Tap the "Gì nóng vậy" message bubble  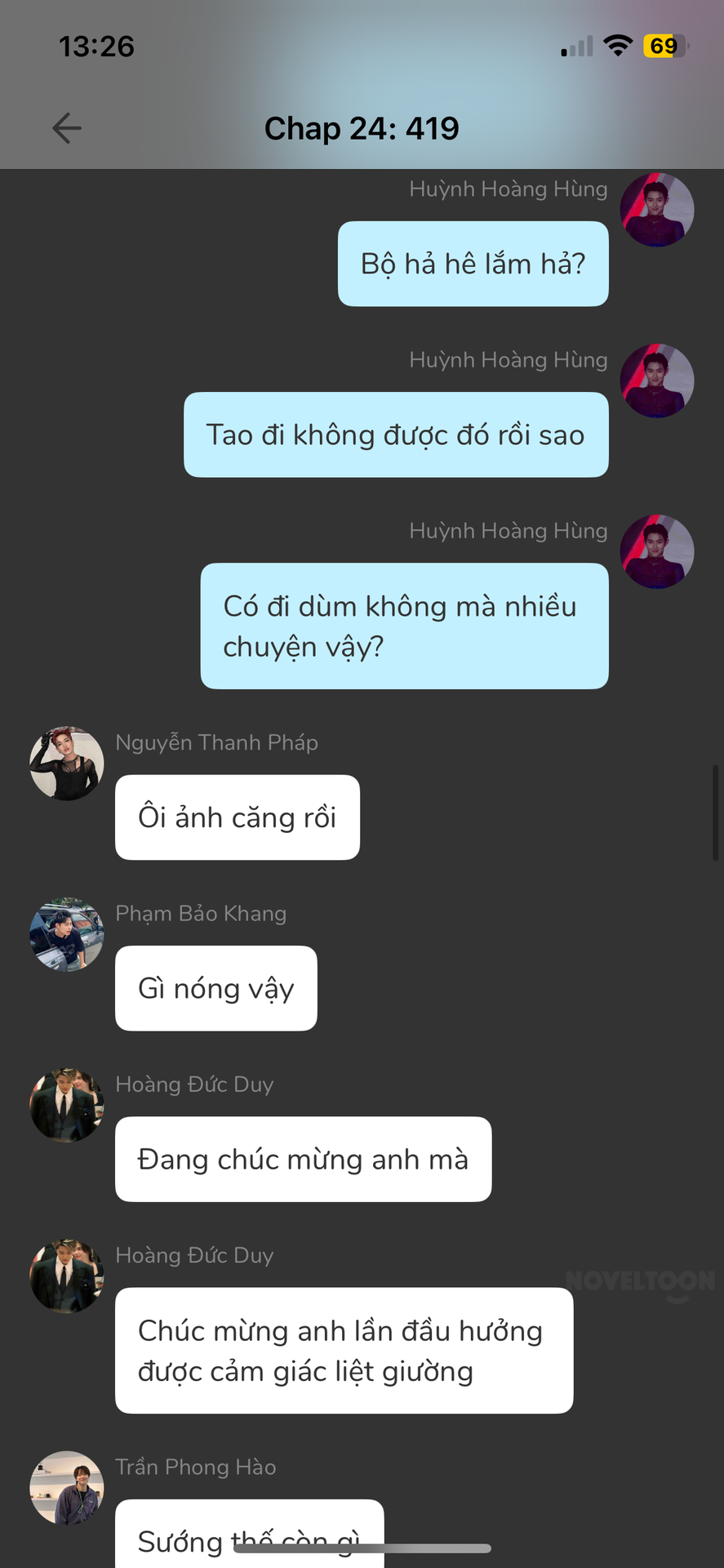pos(216,988)
